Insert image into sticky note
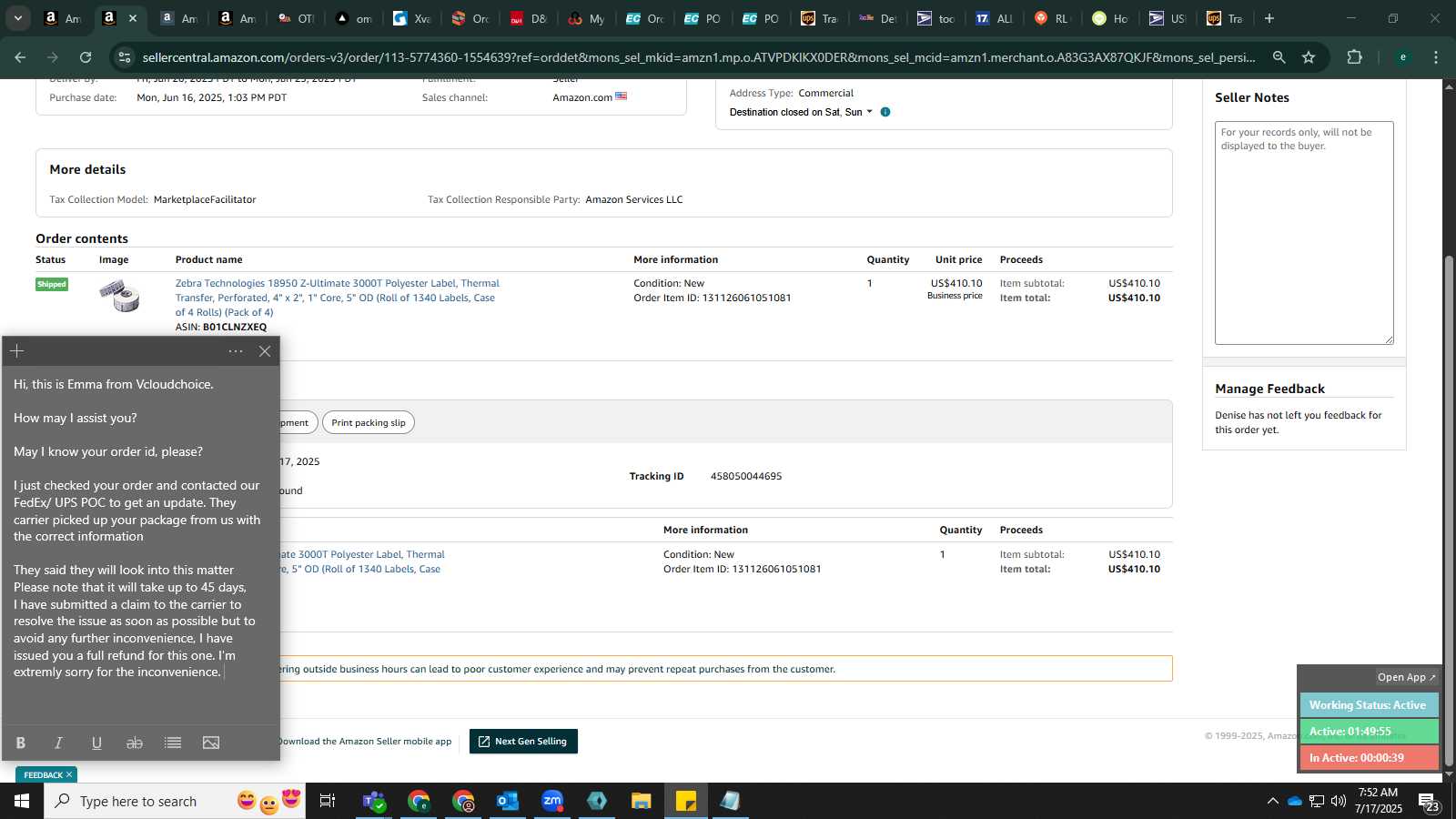 pyautogui.click(x=211, y=743)
